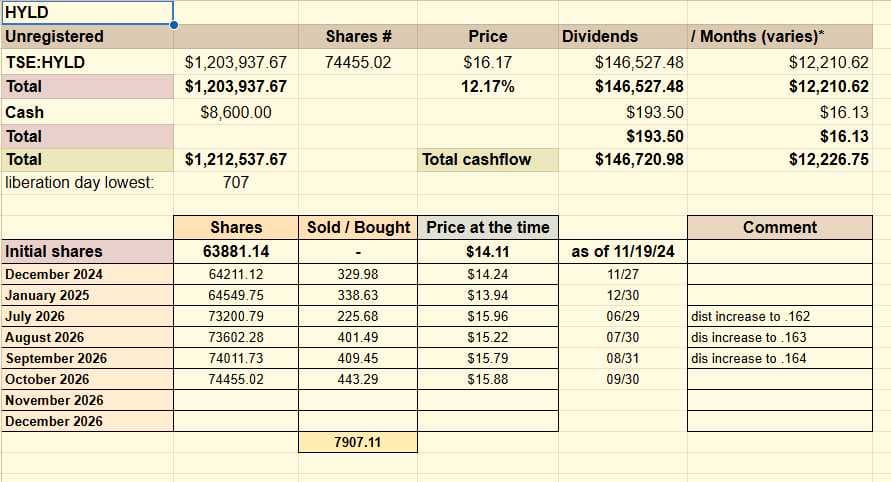Click the $146,720.98 total dividends cell
The image size is (891, 482).
(623, 160)
